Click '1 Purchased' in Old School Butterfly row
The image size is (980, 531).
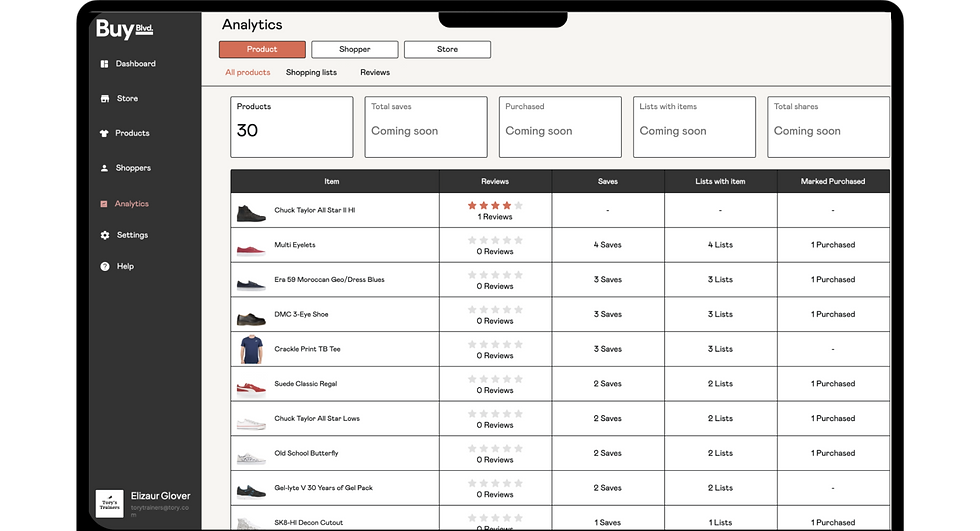[x=833, y=453]
